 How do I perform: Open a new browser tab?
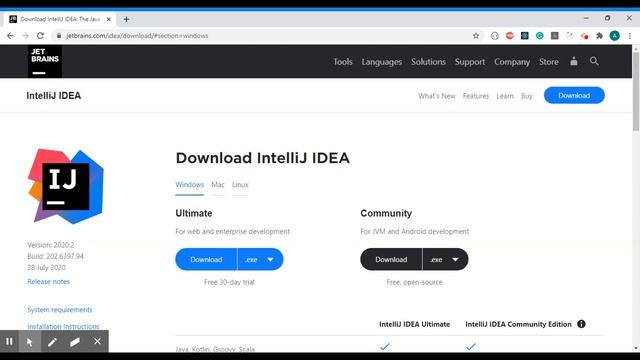coord(126,19)
